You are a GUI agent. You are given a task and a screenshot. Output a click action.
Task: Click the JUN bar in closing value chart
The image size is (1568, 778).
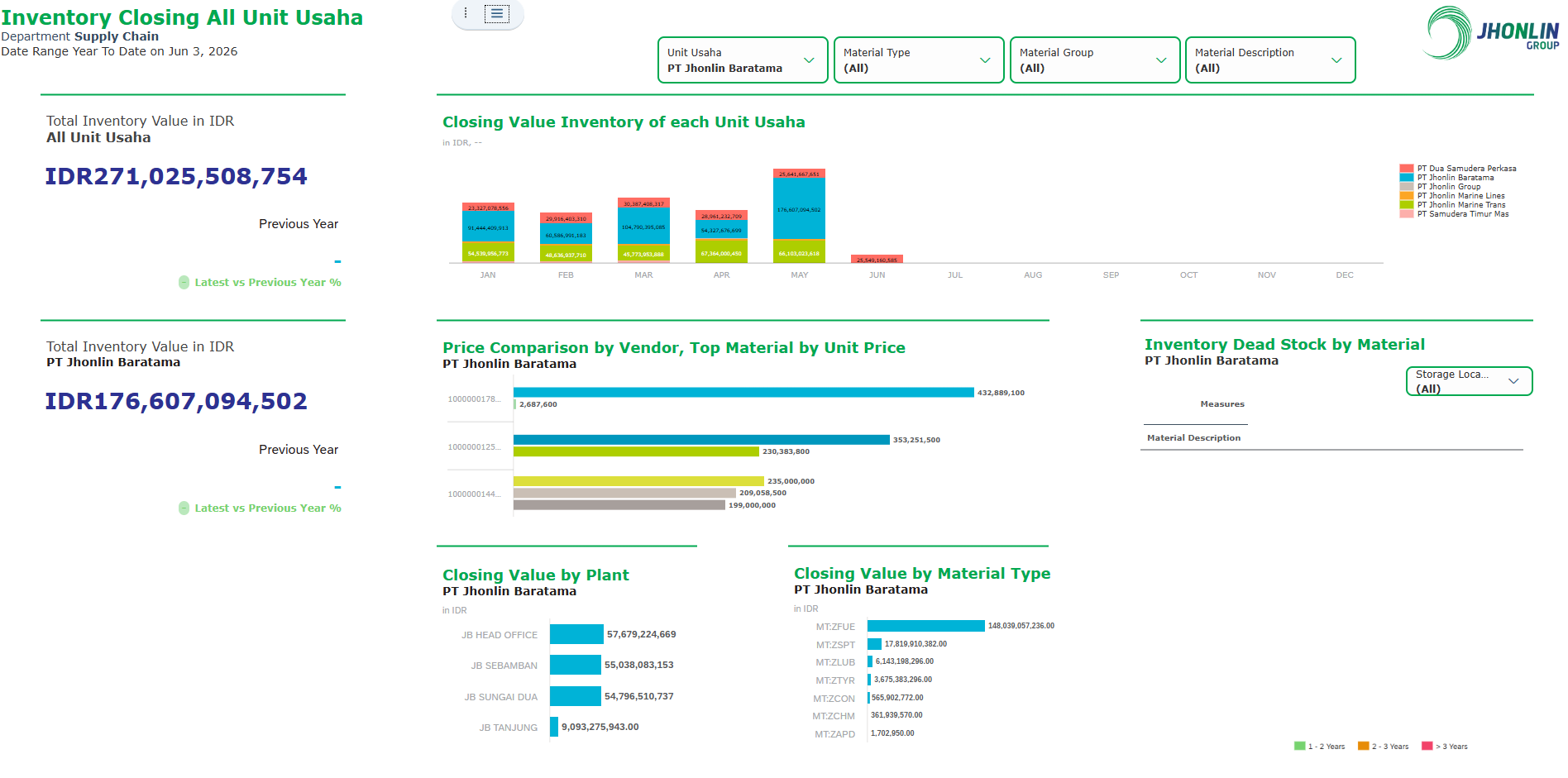pos(877,259)
